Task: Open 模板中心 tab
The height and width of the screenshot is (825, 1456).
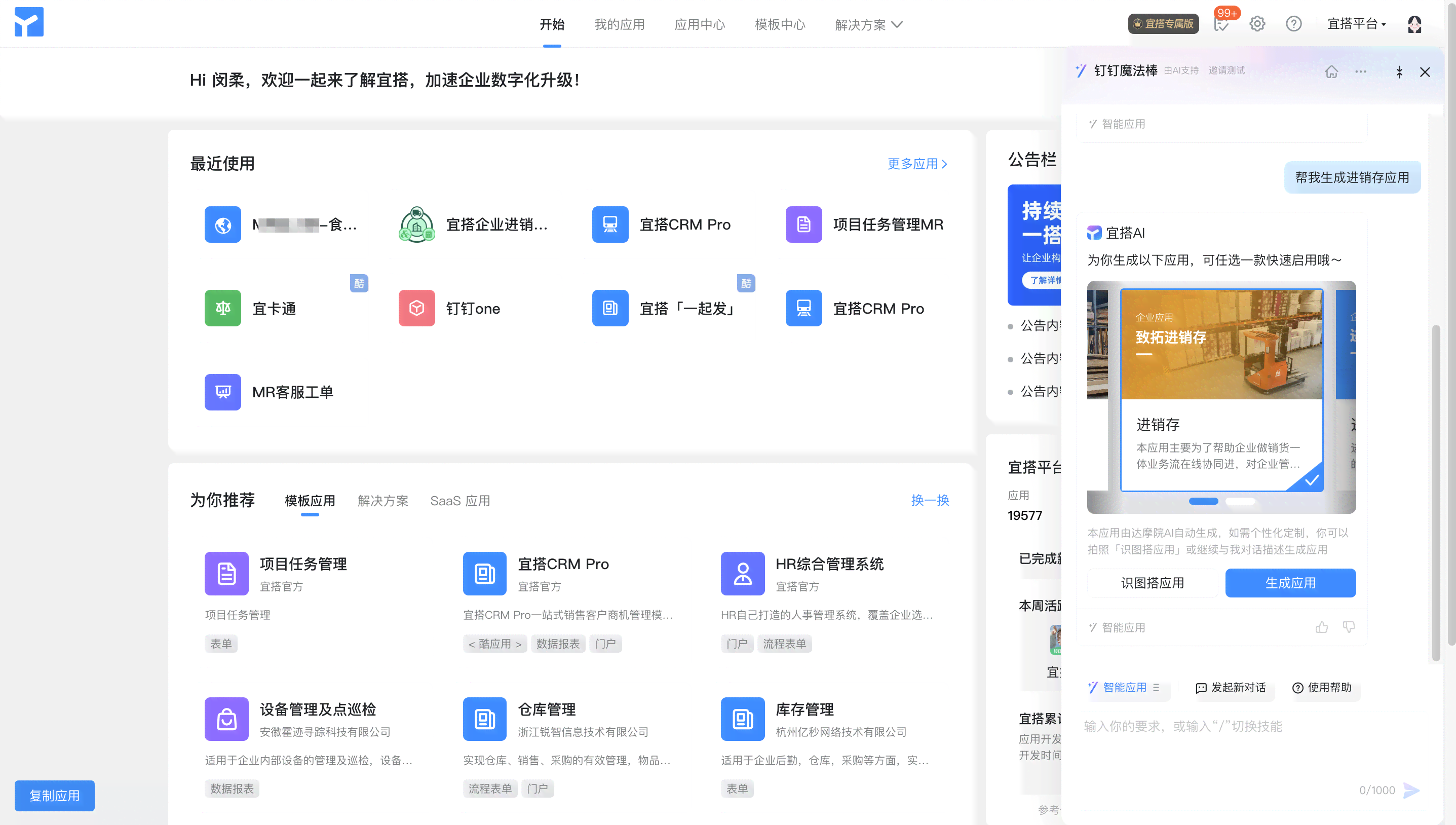Action: [x=780, y=24]
